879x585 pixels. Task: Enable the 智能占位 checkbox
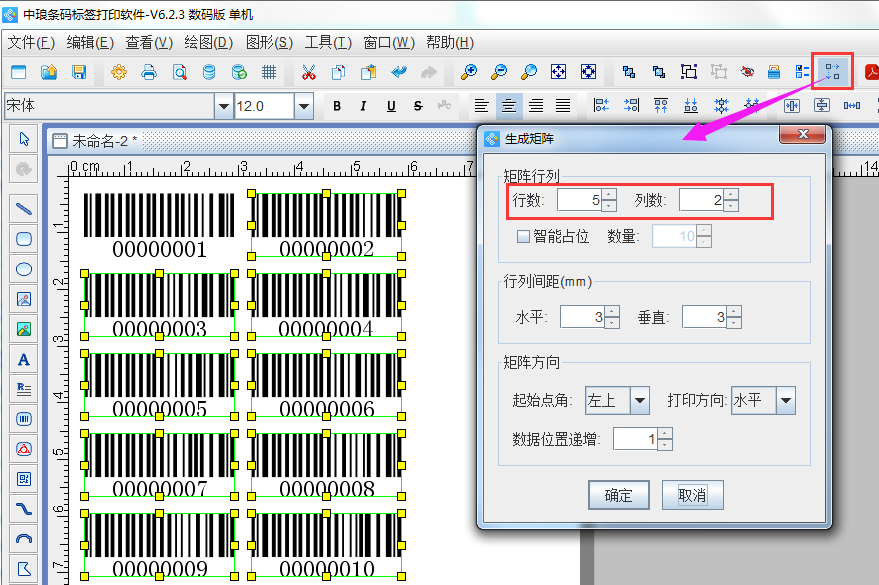click(523, 237)
